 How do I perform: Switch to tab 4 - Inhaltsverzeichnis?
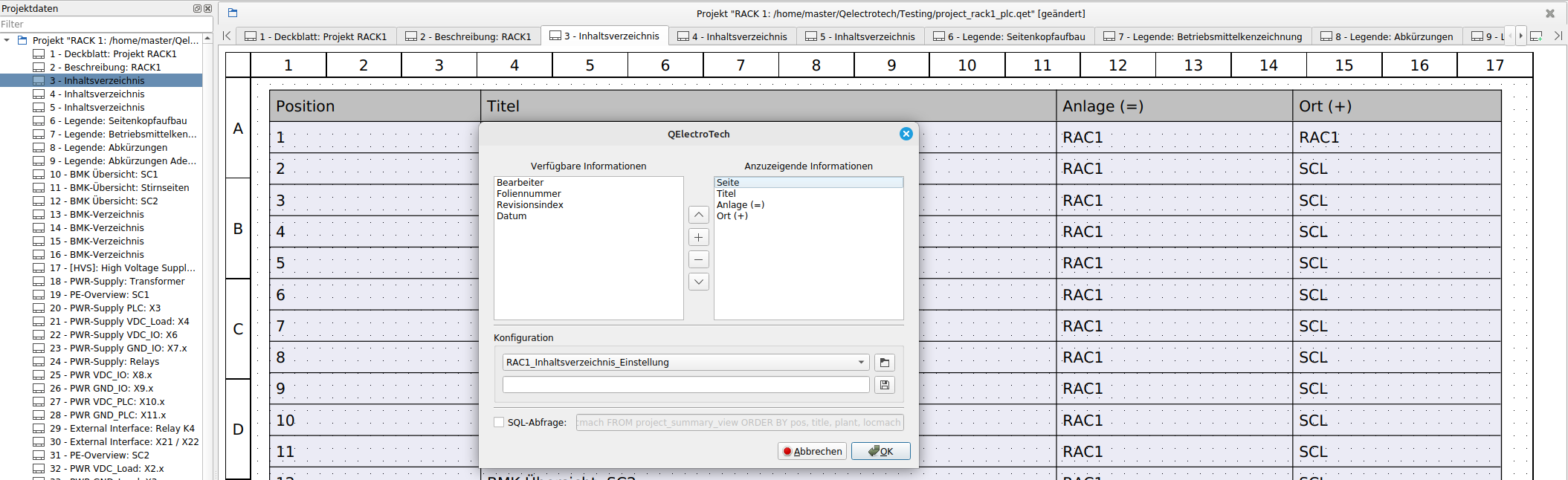coord(732,36)
